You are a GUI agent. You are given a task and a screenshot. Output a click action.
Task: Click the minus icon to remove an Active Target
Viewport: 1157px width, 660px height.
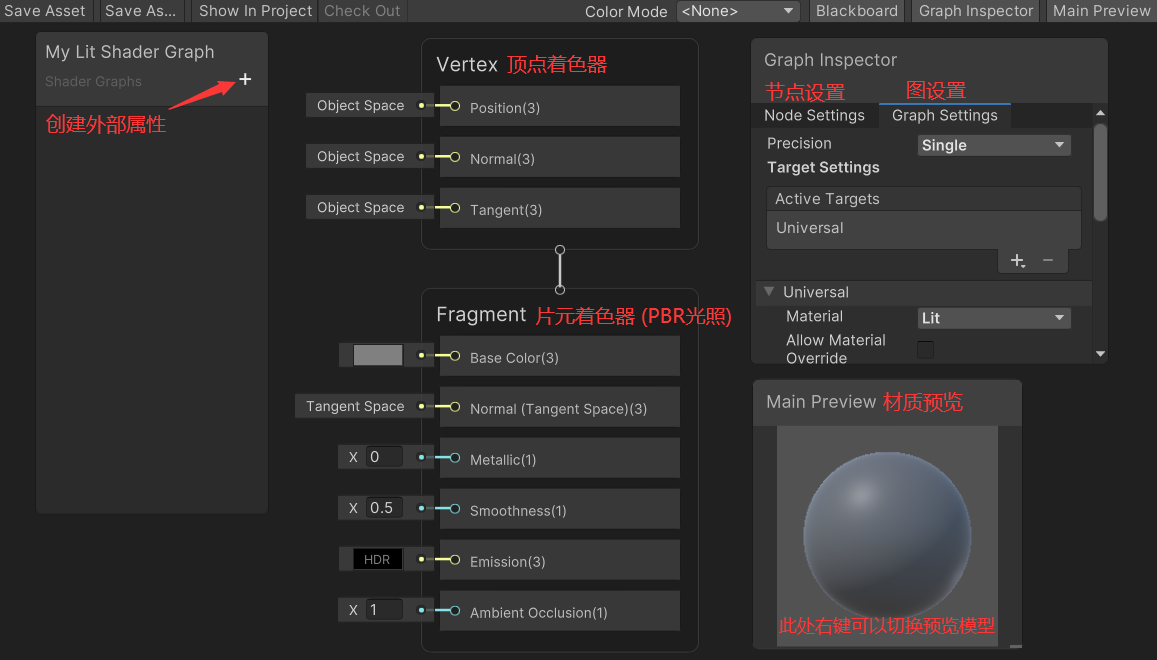[x=1047, y=260]
